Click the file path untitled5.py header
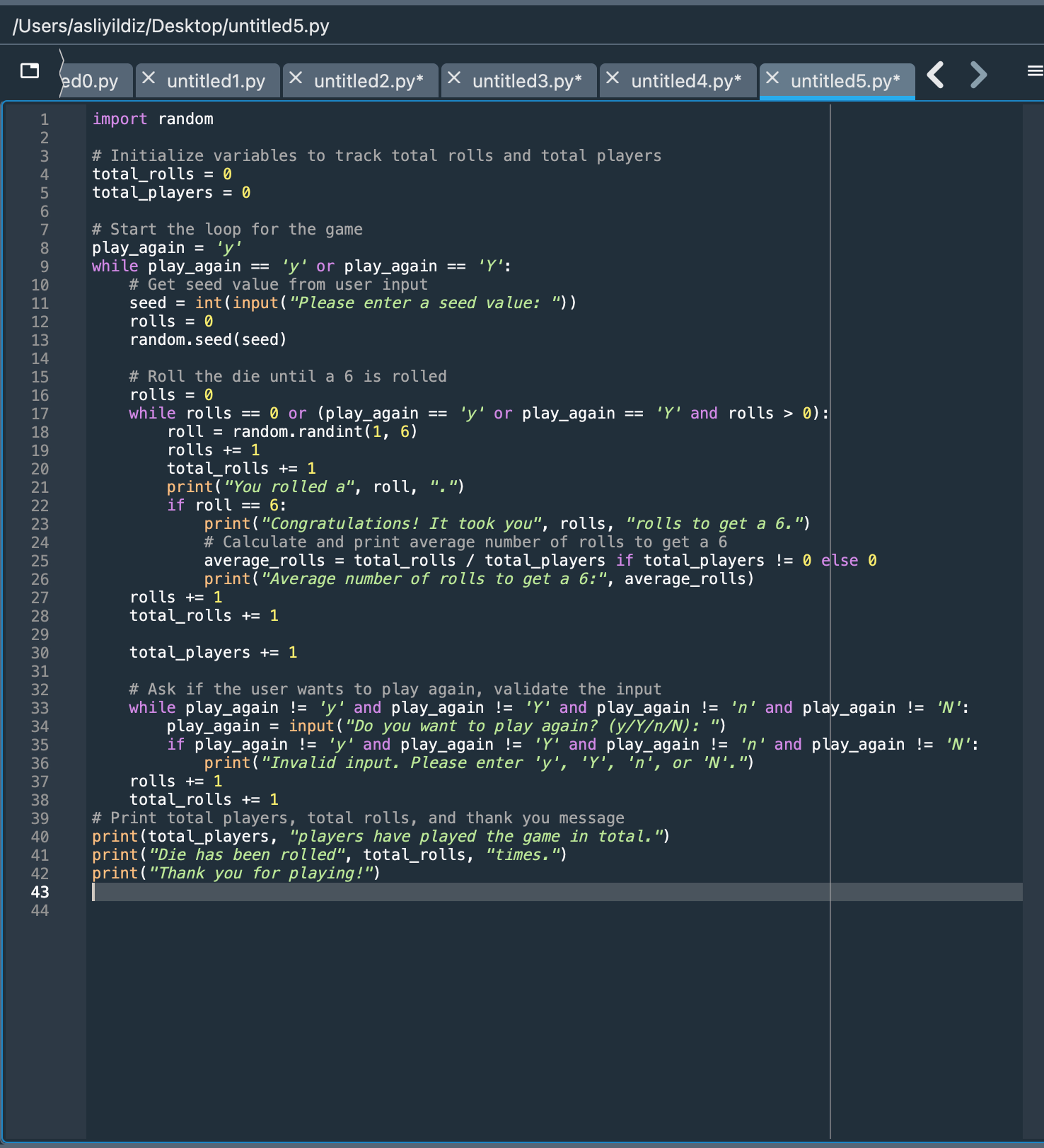Image resolution: width=1044 pixels, height=1148 pixels. point(171,25)
